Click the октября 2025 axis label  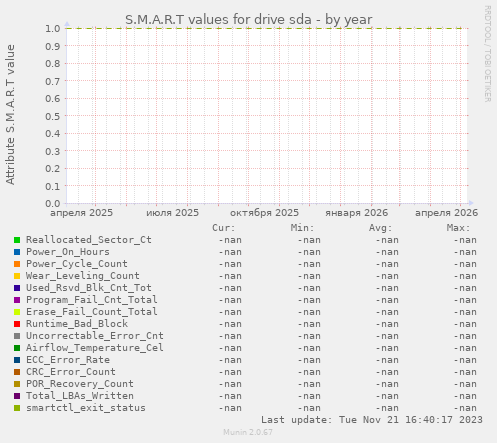pyautogui.click(x=264, y=213)
